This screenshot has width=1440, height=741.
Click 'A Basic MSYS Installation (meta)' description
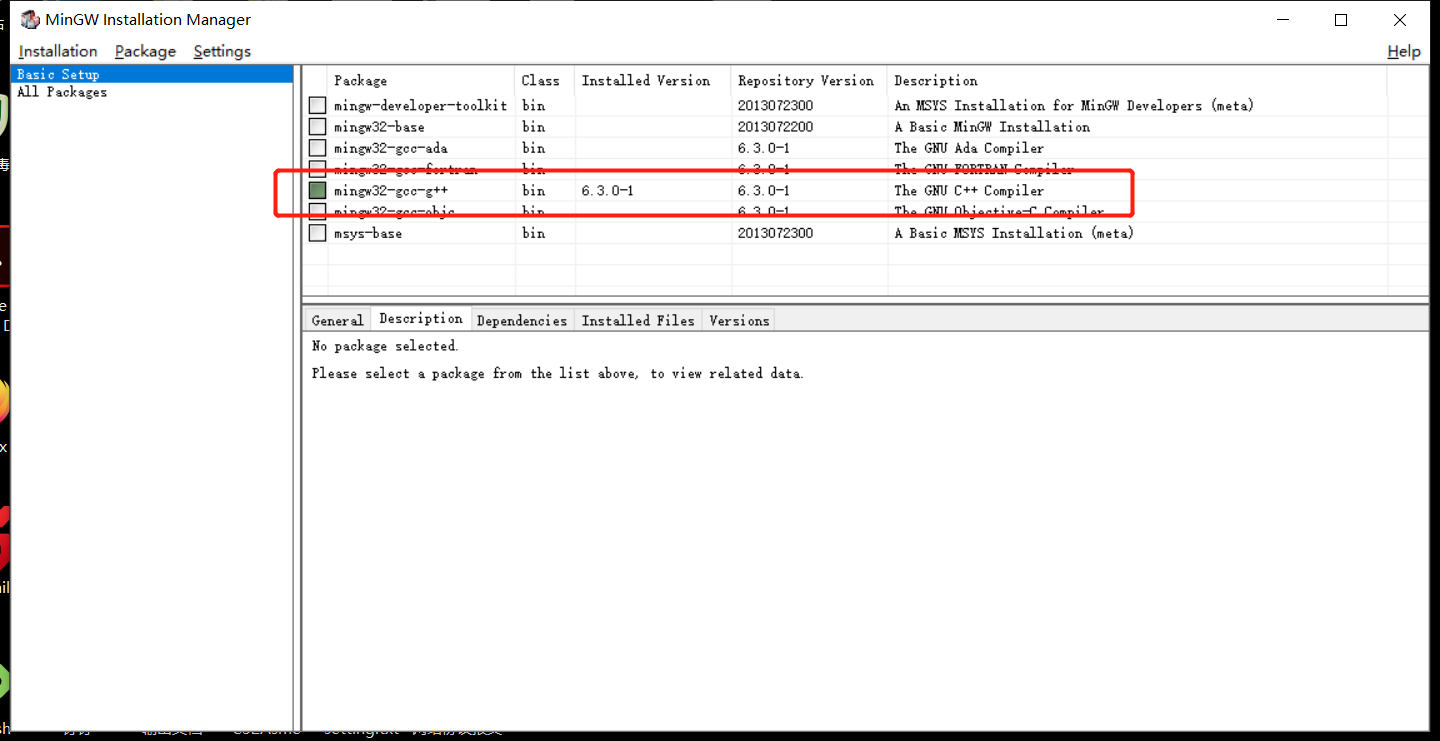(1014, 233)
